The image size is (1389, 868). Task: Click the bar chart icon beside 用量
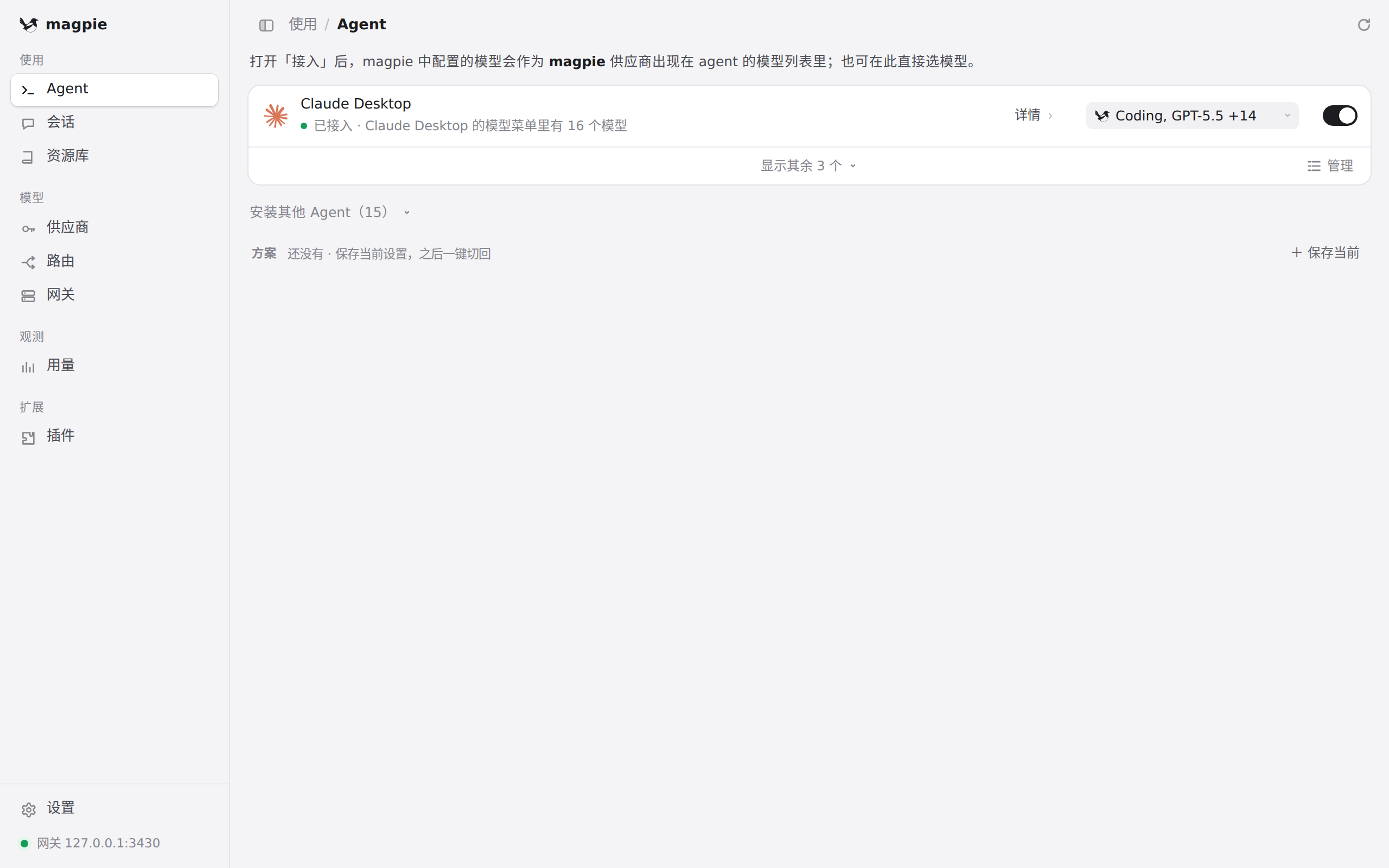28,367
